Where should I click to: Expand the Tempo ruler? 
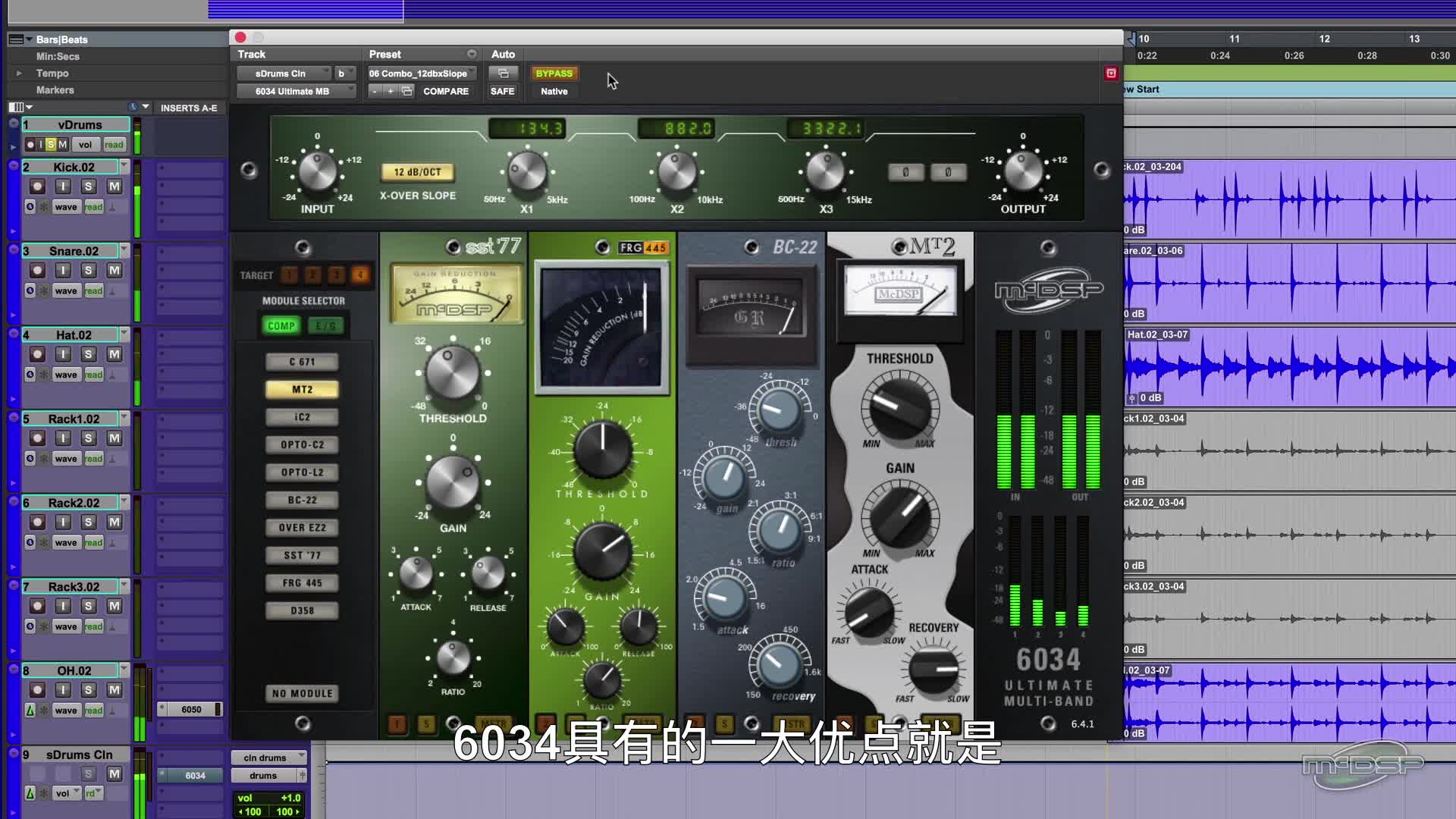[18, 74]
